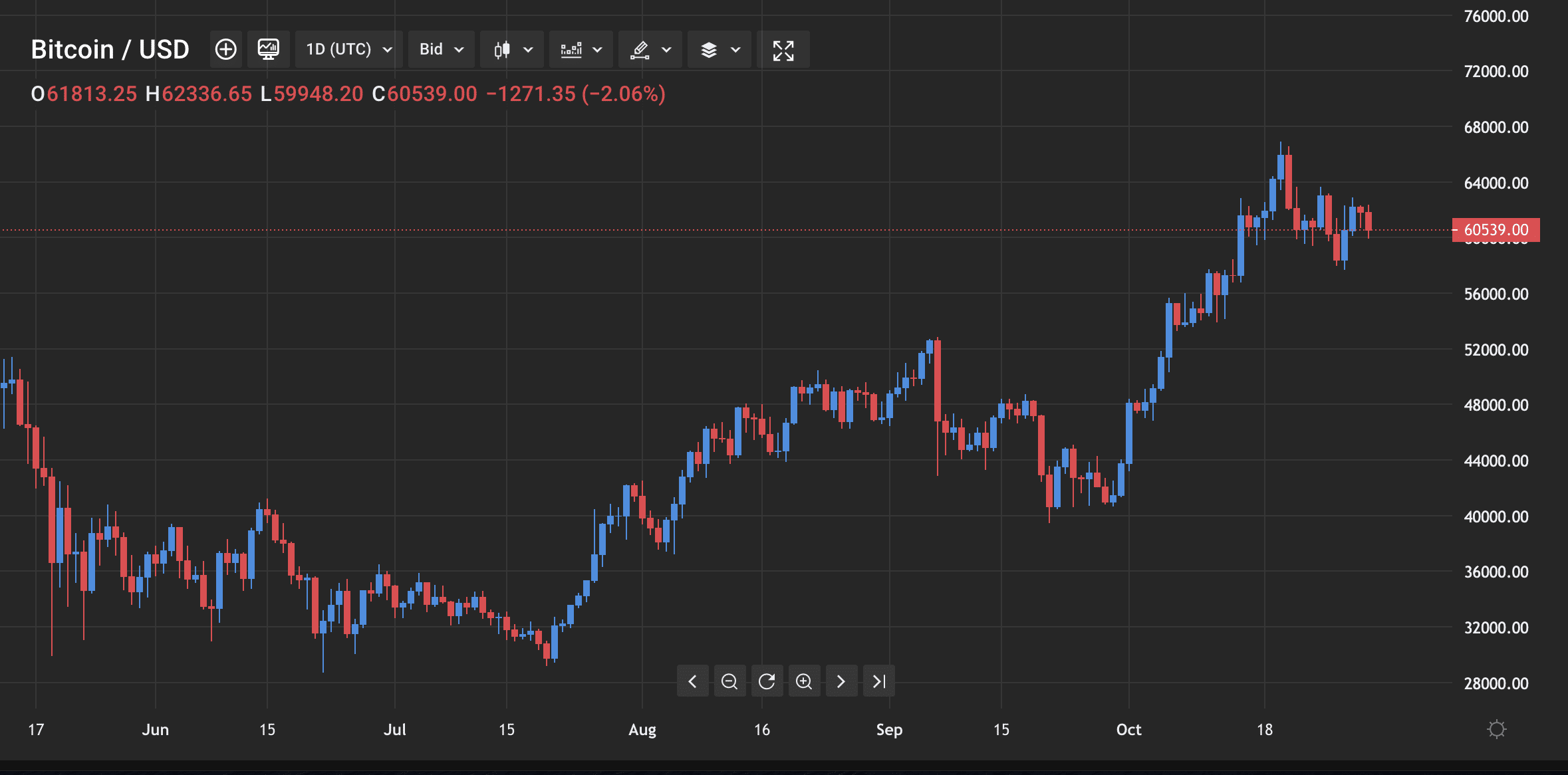Click the close value C60539.00
This screenshot has width=1568, height=775.
(x=425, y=94)
